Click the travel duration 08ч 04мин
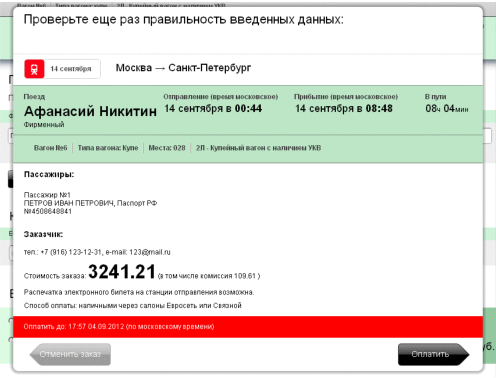This screenshot has height=378, width=496. pyautogui.click(x=447, y=108)
